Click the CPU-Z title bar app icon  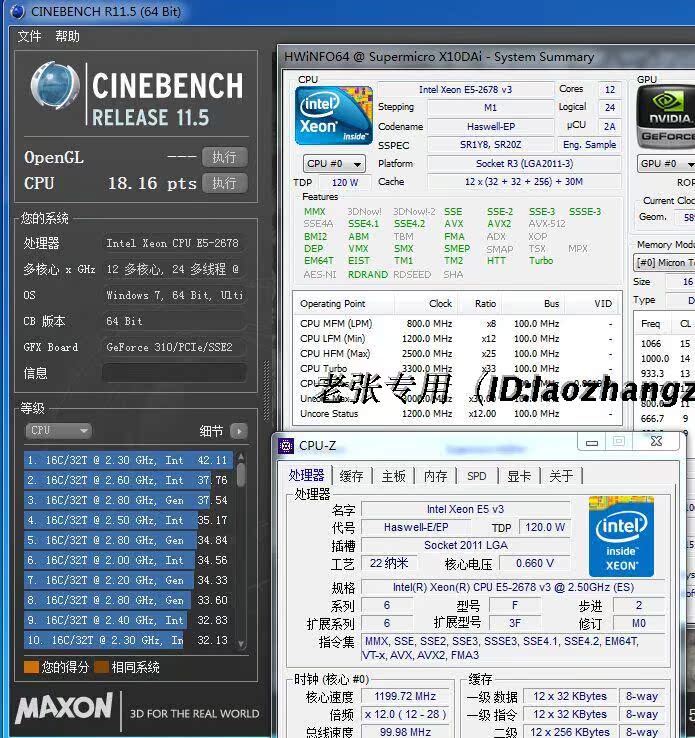286,445
